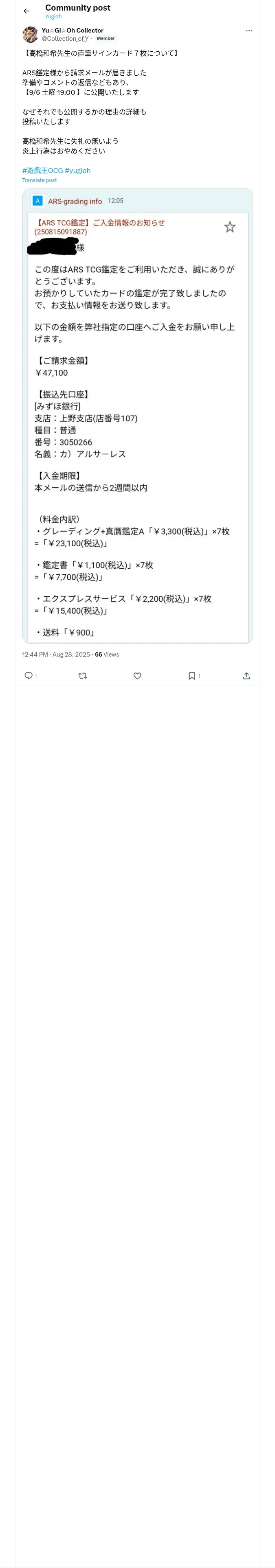Like the post with the heart icon

pos(137,676)
